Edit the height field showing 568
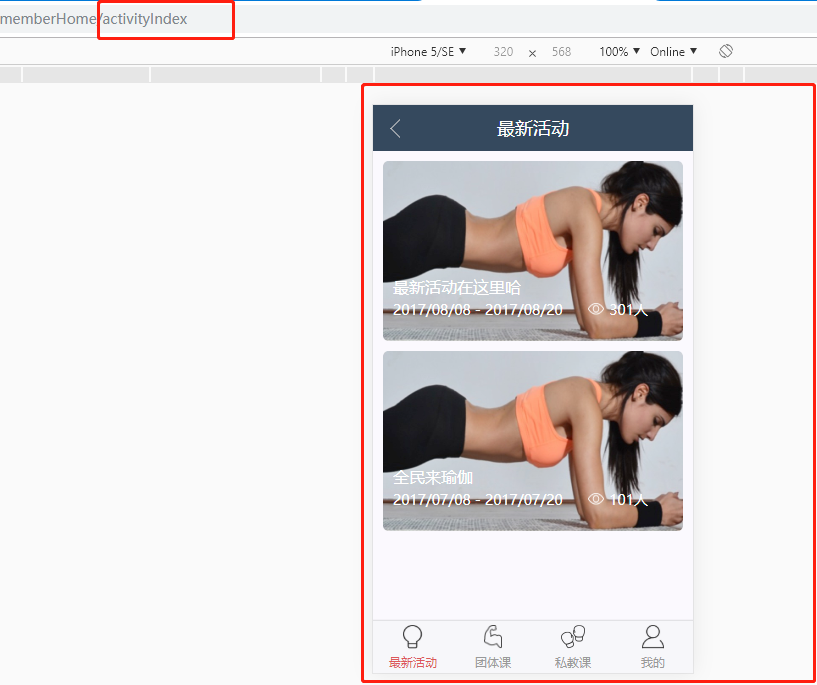Screen dimensions: 817x685 pos(562,52)
